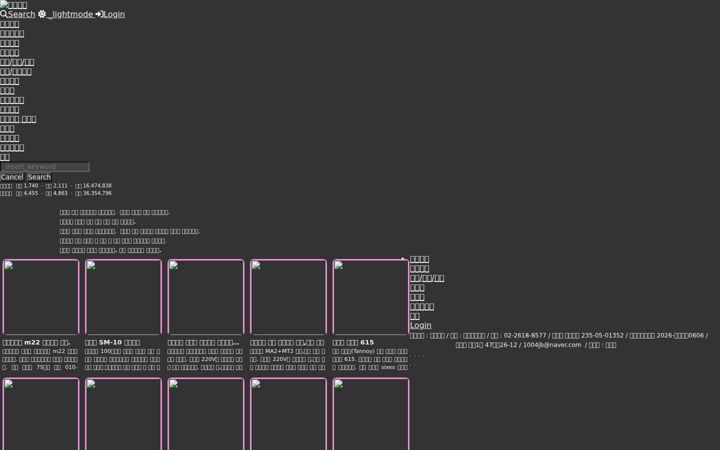
Task: Open the listing title containing SM-10
Action: point(112,343)
